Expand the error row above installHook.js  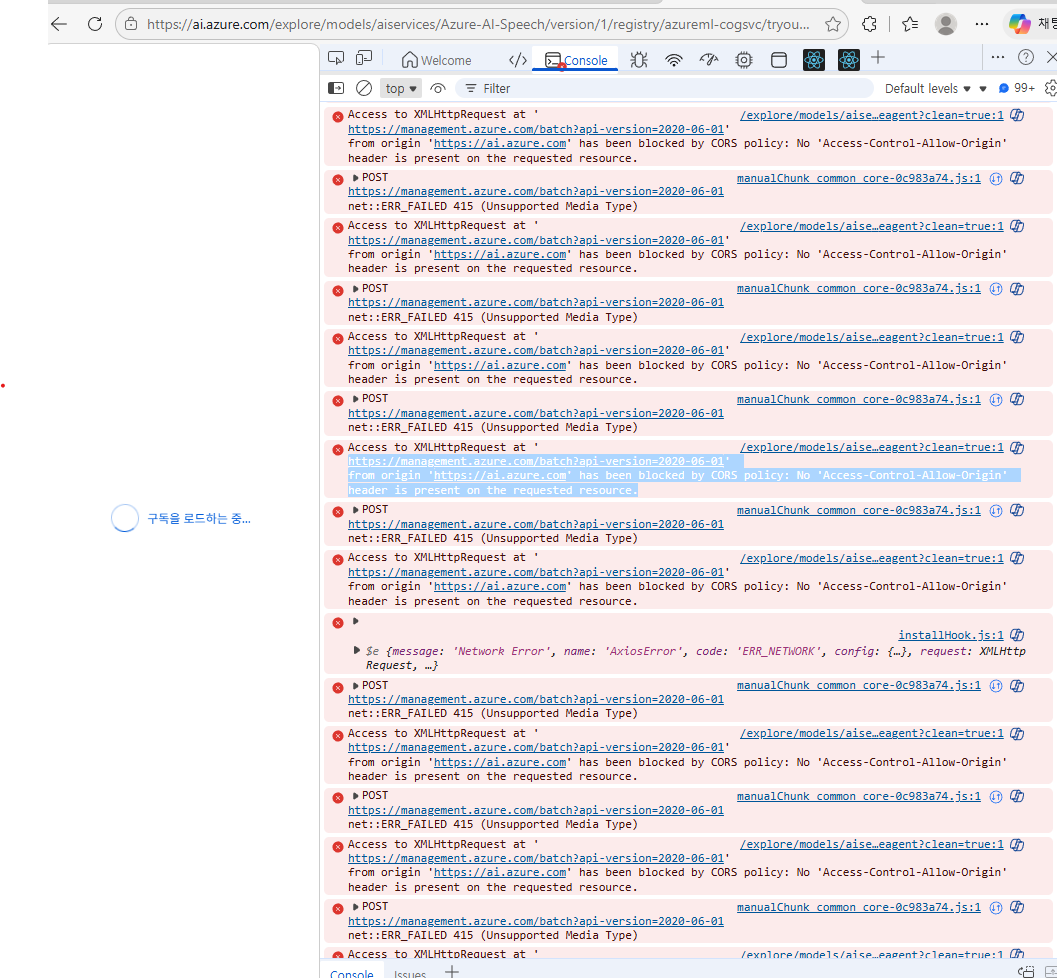[x=355, y=621]
